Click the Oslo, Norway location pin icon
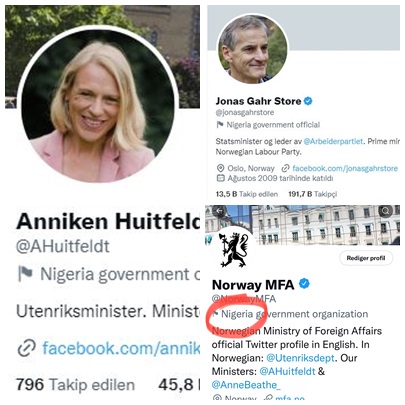 click(220, 168)
